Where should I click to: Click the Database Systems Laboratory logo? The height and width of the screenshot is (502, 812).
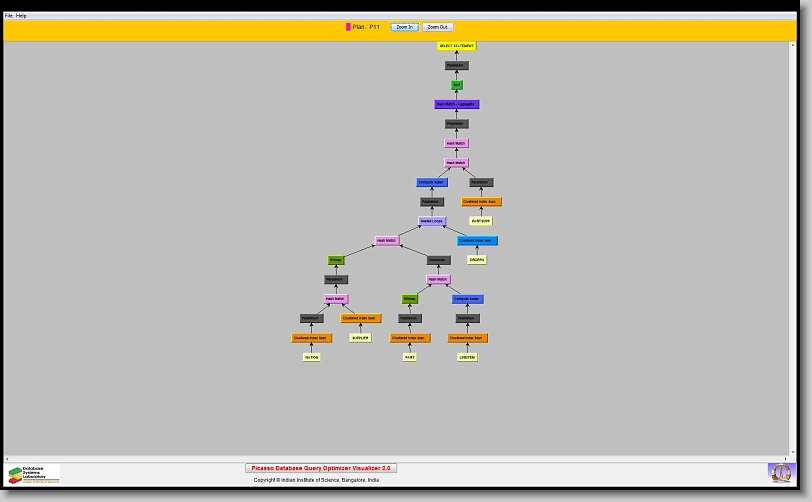[x=34, y=474]
